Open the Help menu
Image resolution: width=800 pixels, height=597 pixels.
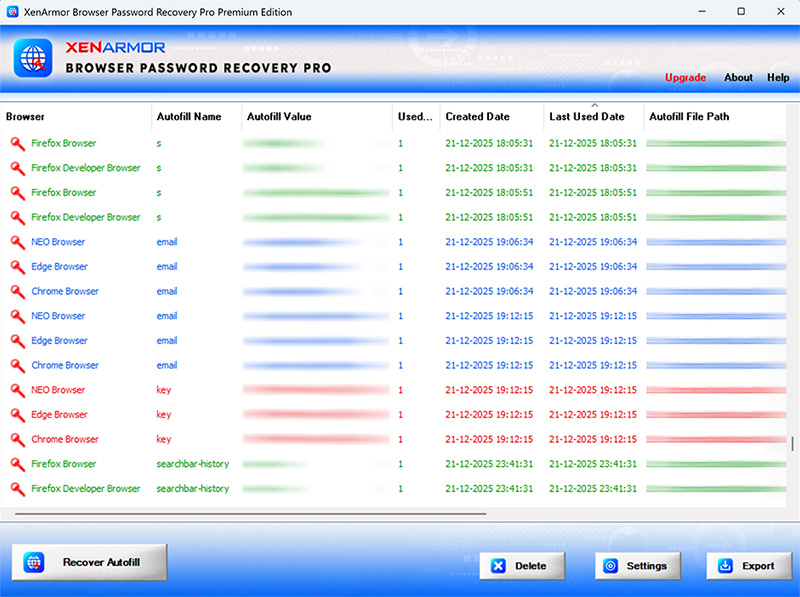(x=778, y=78)
